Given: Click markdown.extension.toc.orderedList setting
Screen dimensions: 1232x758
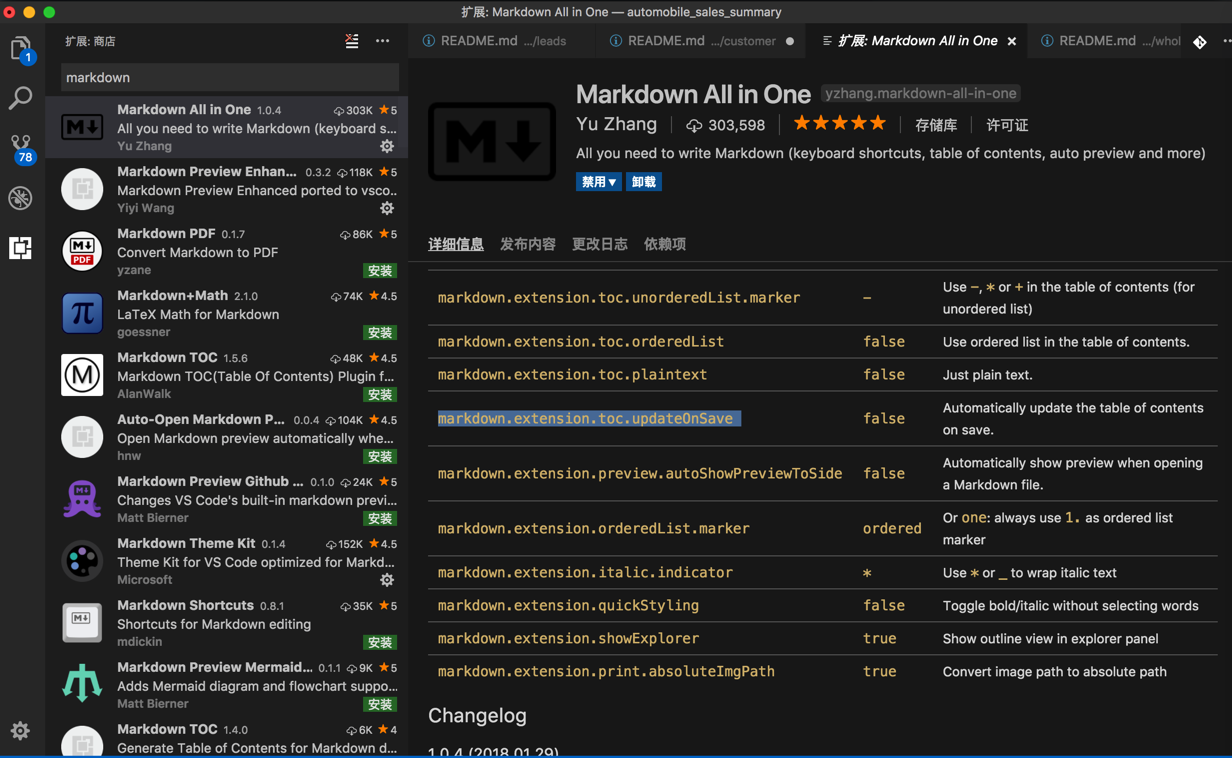Looking at the screenshot, I should 581,341.
